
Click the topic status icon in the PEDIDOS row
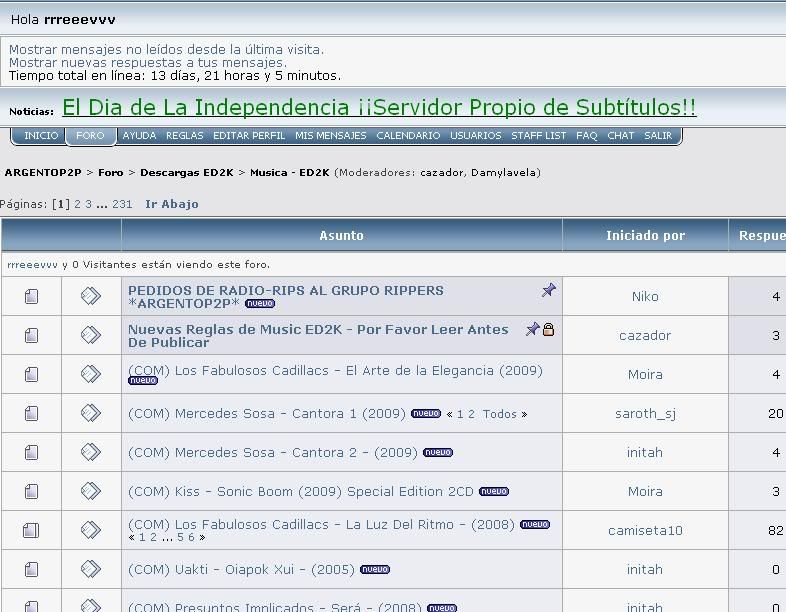(x=31, y=296)
